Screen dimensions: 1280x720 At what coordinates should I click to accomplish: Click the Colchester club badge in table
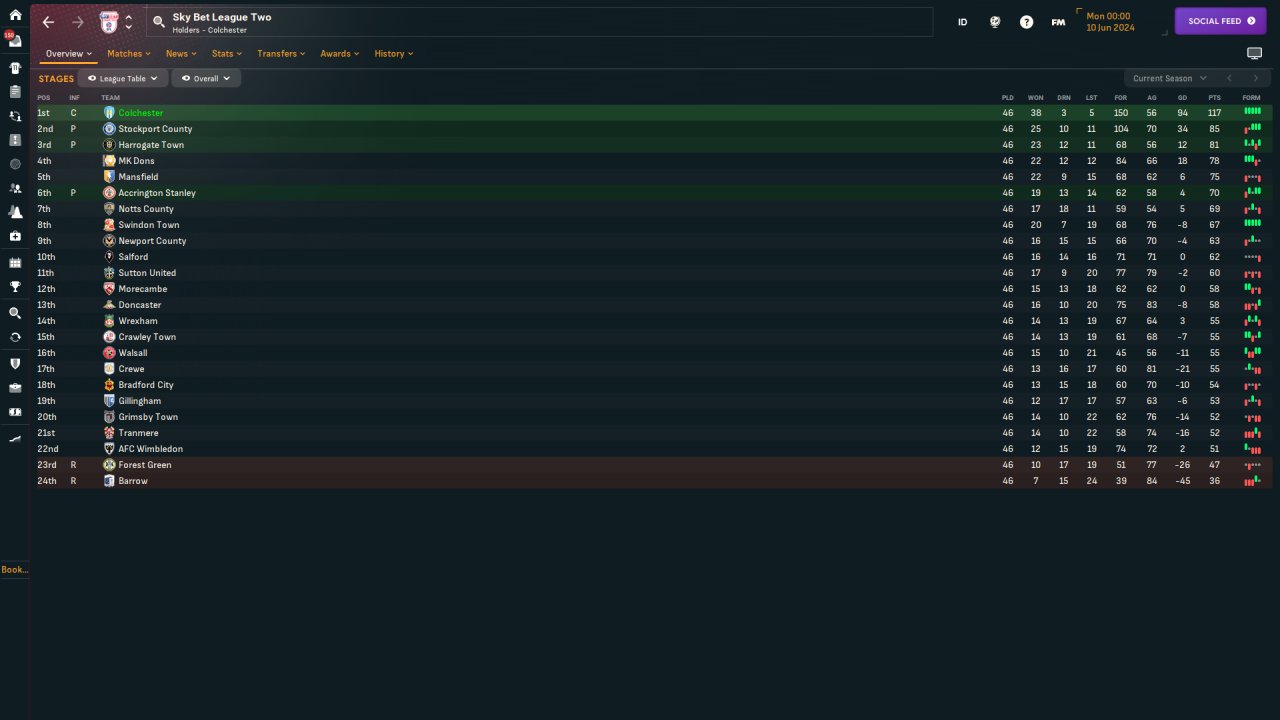109,113
